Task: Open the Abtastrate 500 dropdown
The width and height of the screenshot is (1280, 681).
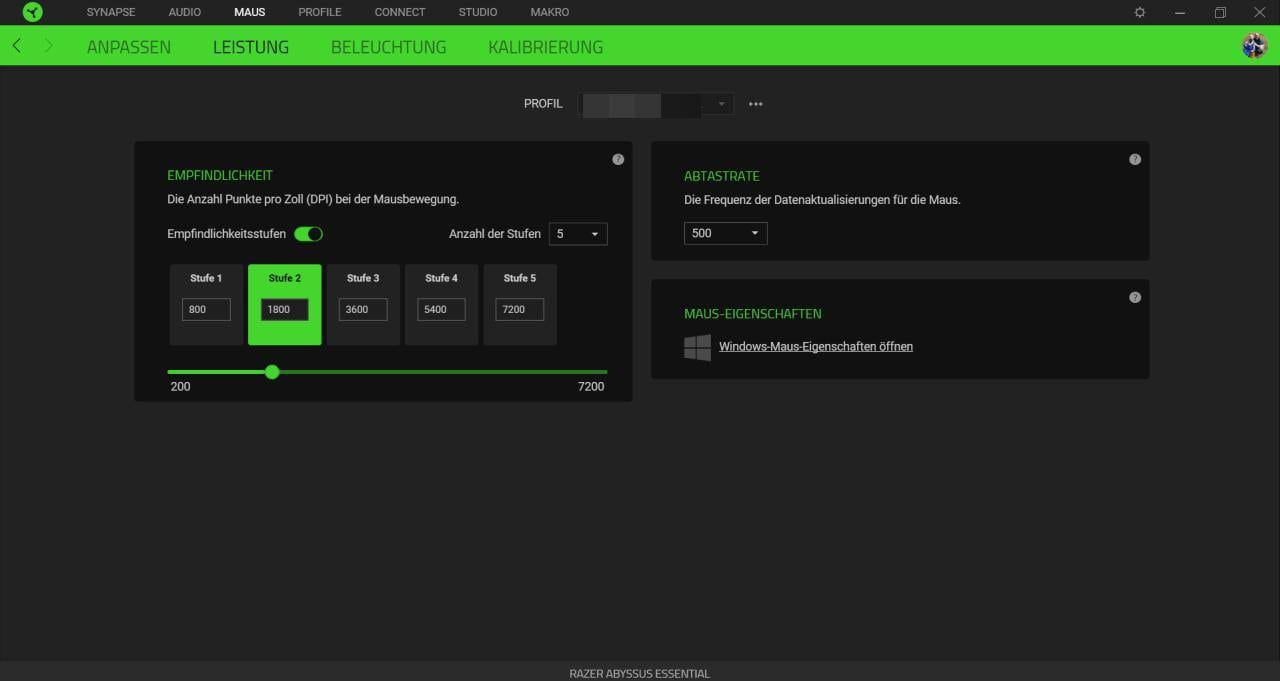Action: point(726,233)
